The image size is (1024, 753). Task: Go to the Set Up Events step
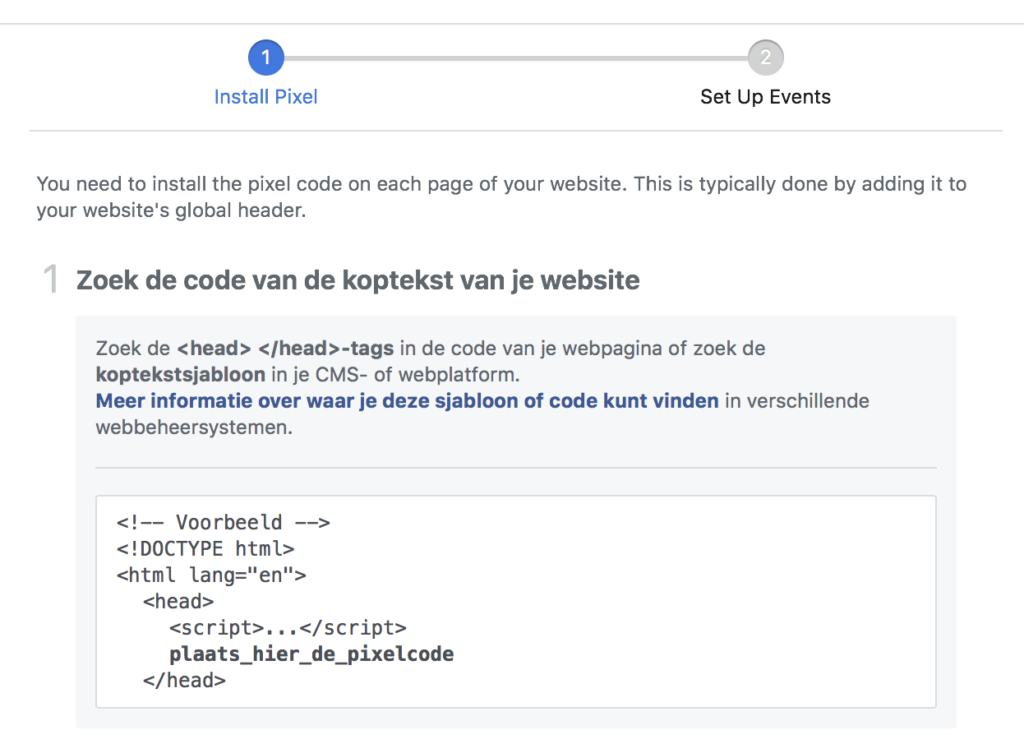click(x=765, y=97)
